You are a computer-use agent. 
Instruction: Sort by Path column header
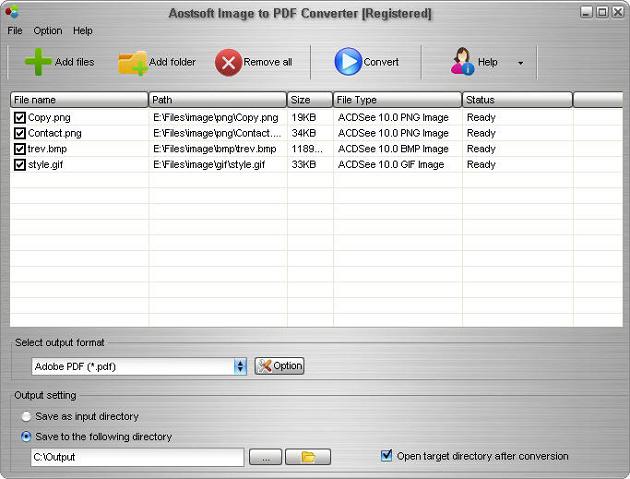point(217,100)
